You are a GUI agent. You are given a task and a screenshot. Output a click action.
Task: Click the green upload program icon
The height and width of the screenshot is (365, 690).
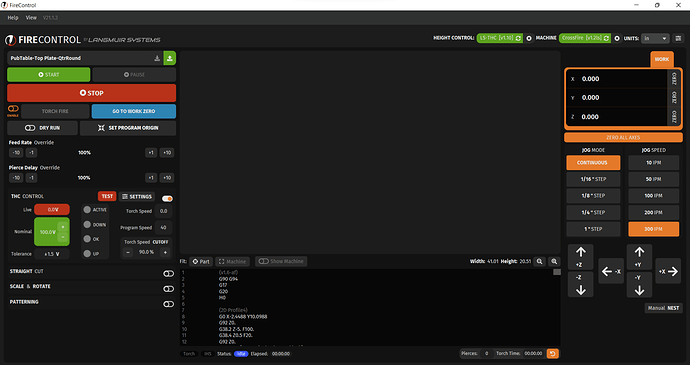coord(169,58)
